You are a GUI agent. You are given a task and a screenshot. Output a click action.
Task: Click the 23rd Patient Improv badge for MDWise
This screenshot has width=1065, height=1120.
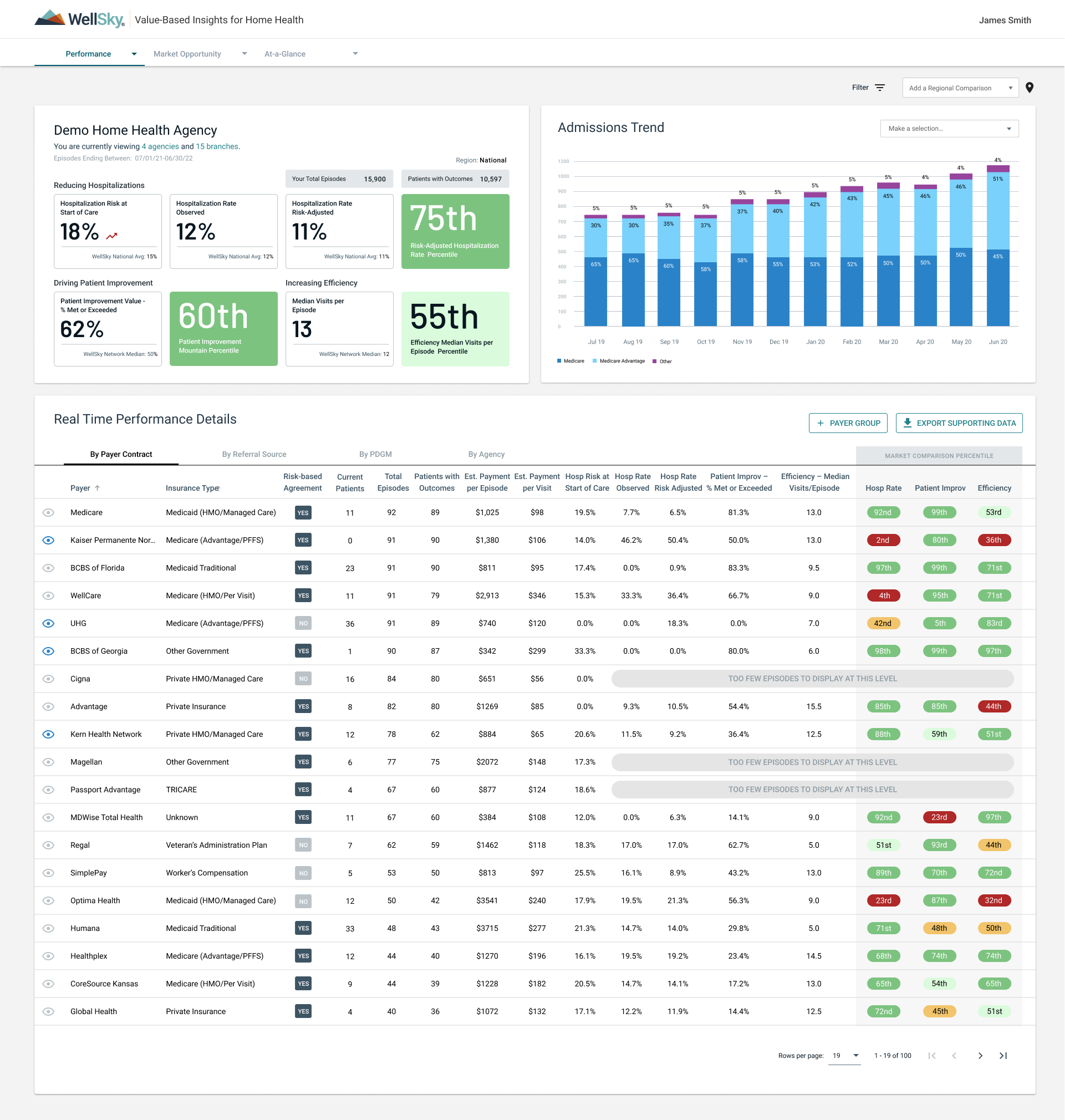point(939,817)
